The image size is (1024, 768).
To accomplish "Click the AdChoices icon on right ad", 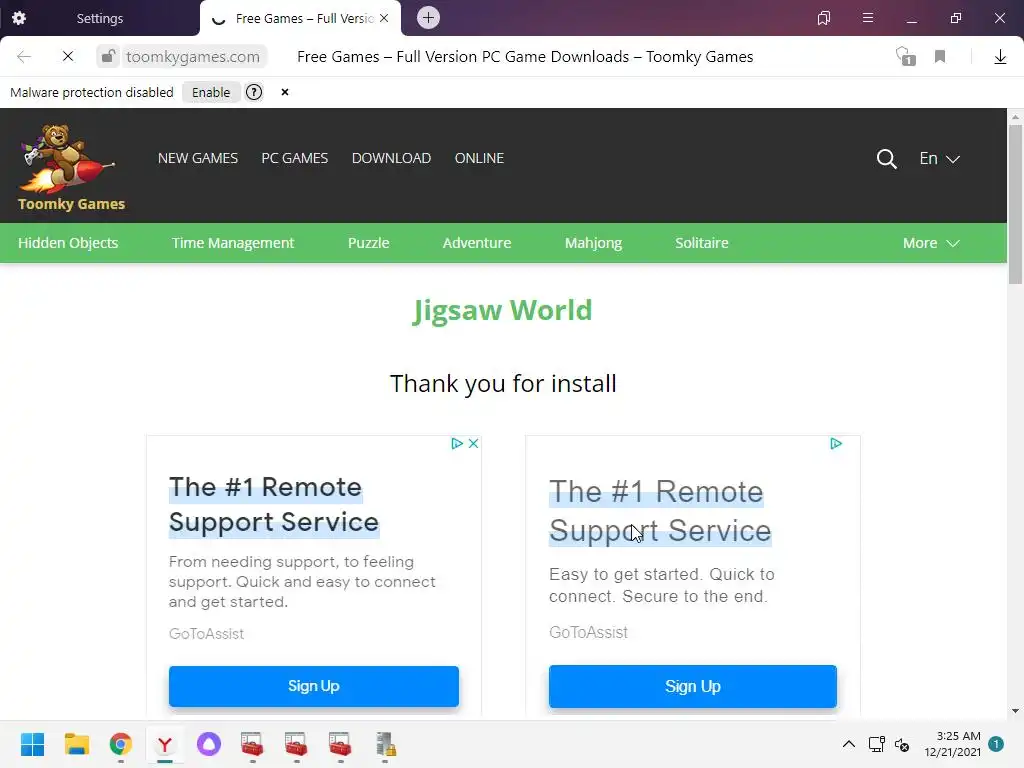I will click(836, 443).
